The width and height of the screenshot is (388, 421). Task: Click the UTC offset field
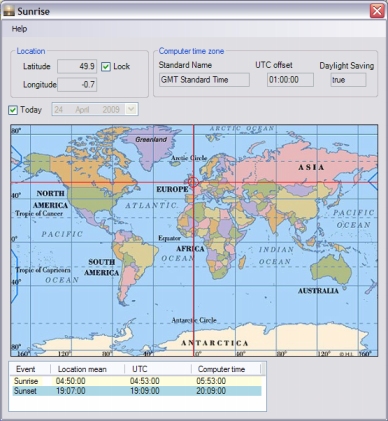290,80
